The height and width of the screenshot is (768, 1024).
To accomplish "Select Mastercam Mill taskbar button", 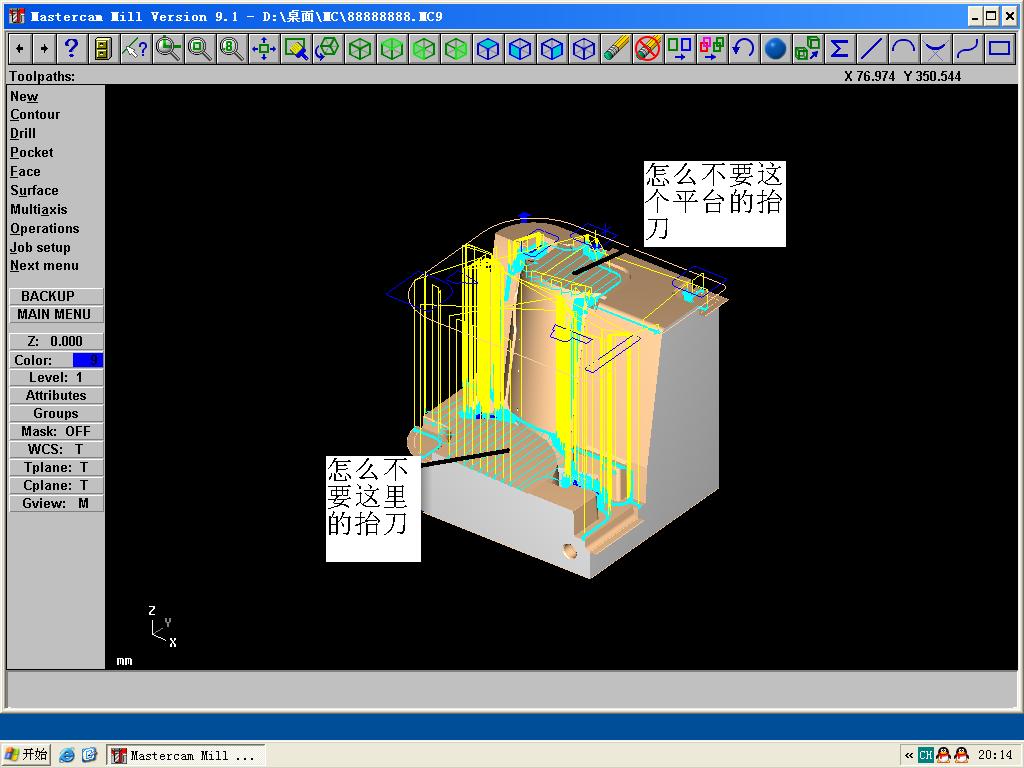I will 186,756.
